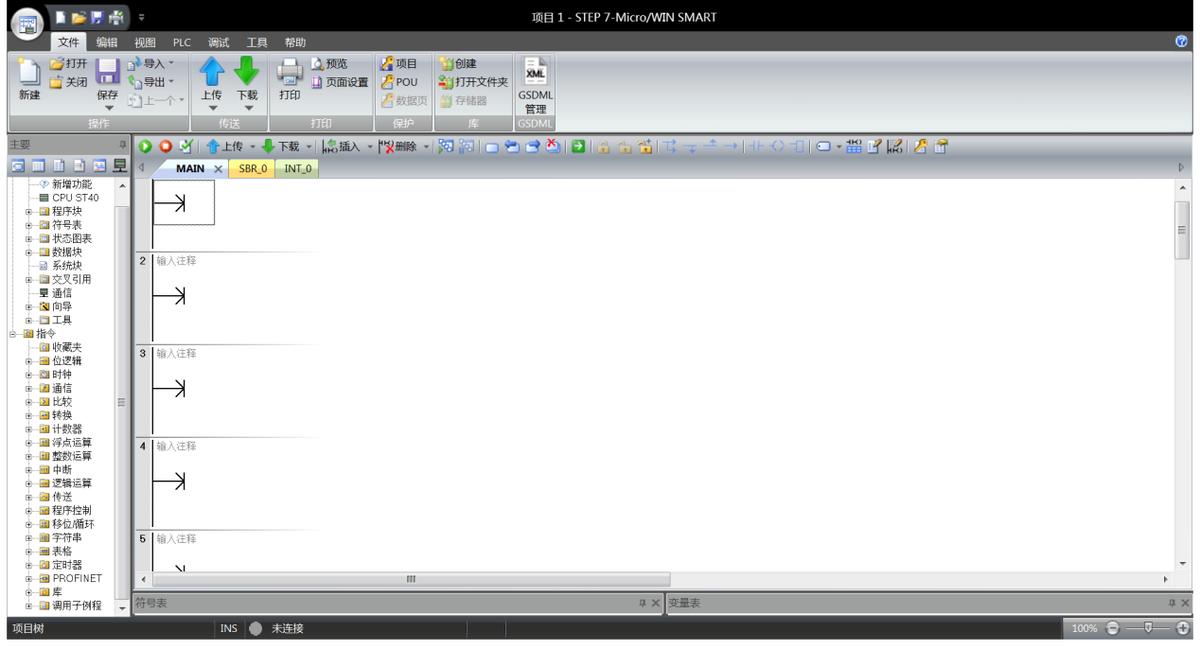Click 下载 in the editor toolbar
This screenshot has width=1200, height=646.
(282, 146)
